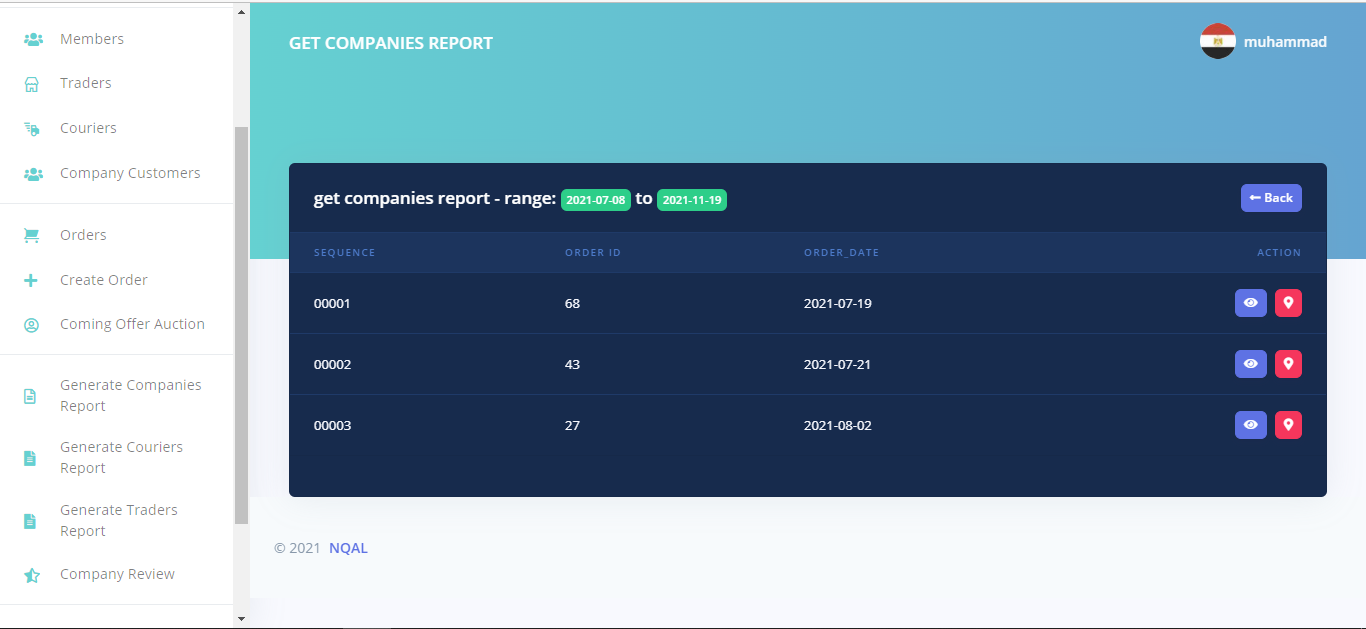This screenshot has width=1366, height=629.
Task: Click the 2021-11-19 end date badge
Action: (x=692, y=200)
